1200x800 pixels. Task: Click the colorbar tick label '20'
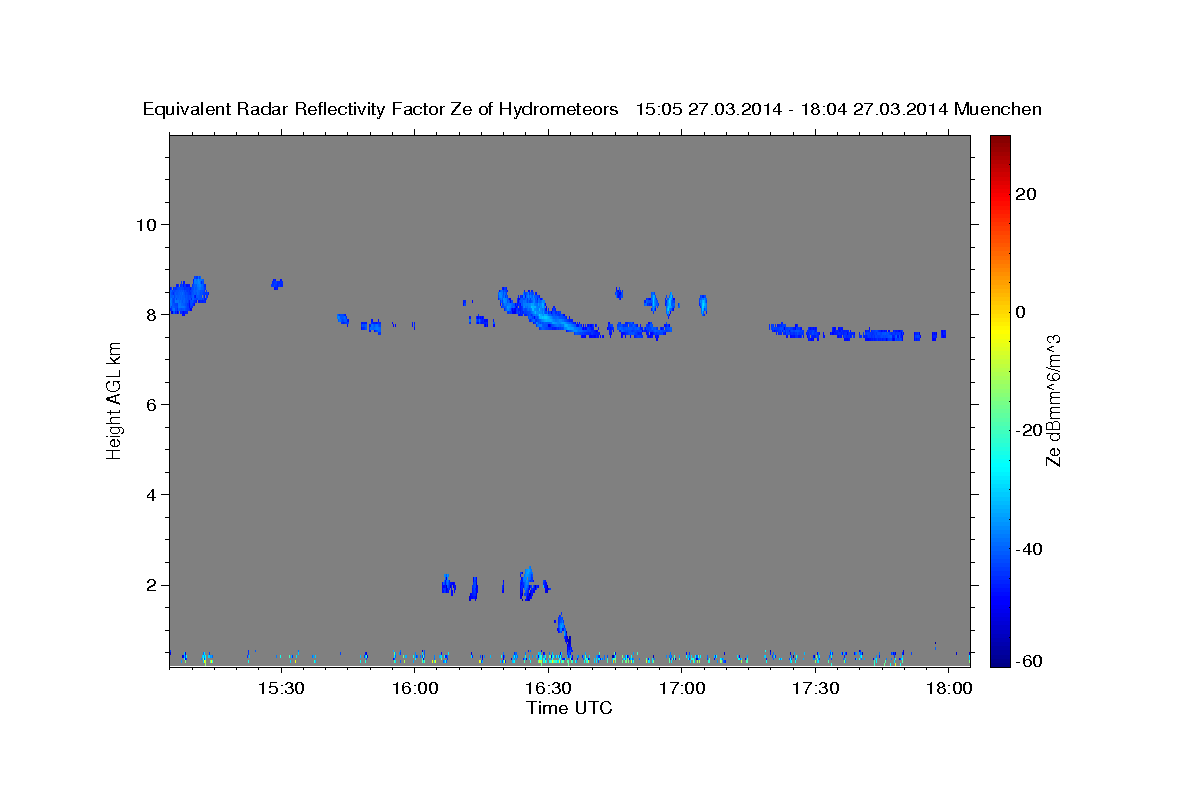[x=1027, y=193]
